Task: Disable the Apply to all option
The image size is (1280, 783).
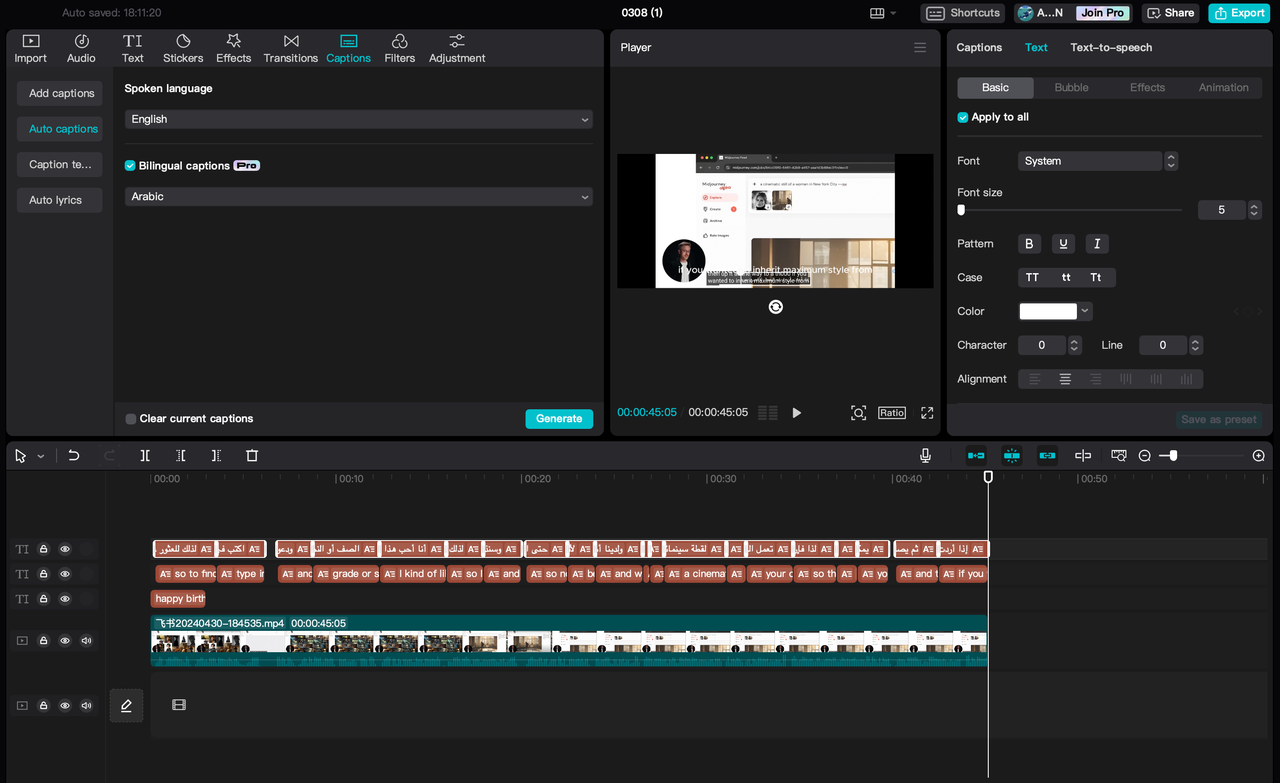Action: (961, 117)
